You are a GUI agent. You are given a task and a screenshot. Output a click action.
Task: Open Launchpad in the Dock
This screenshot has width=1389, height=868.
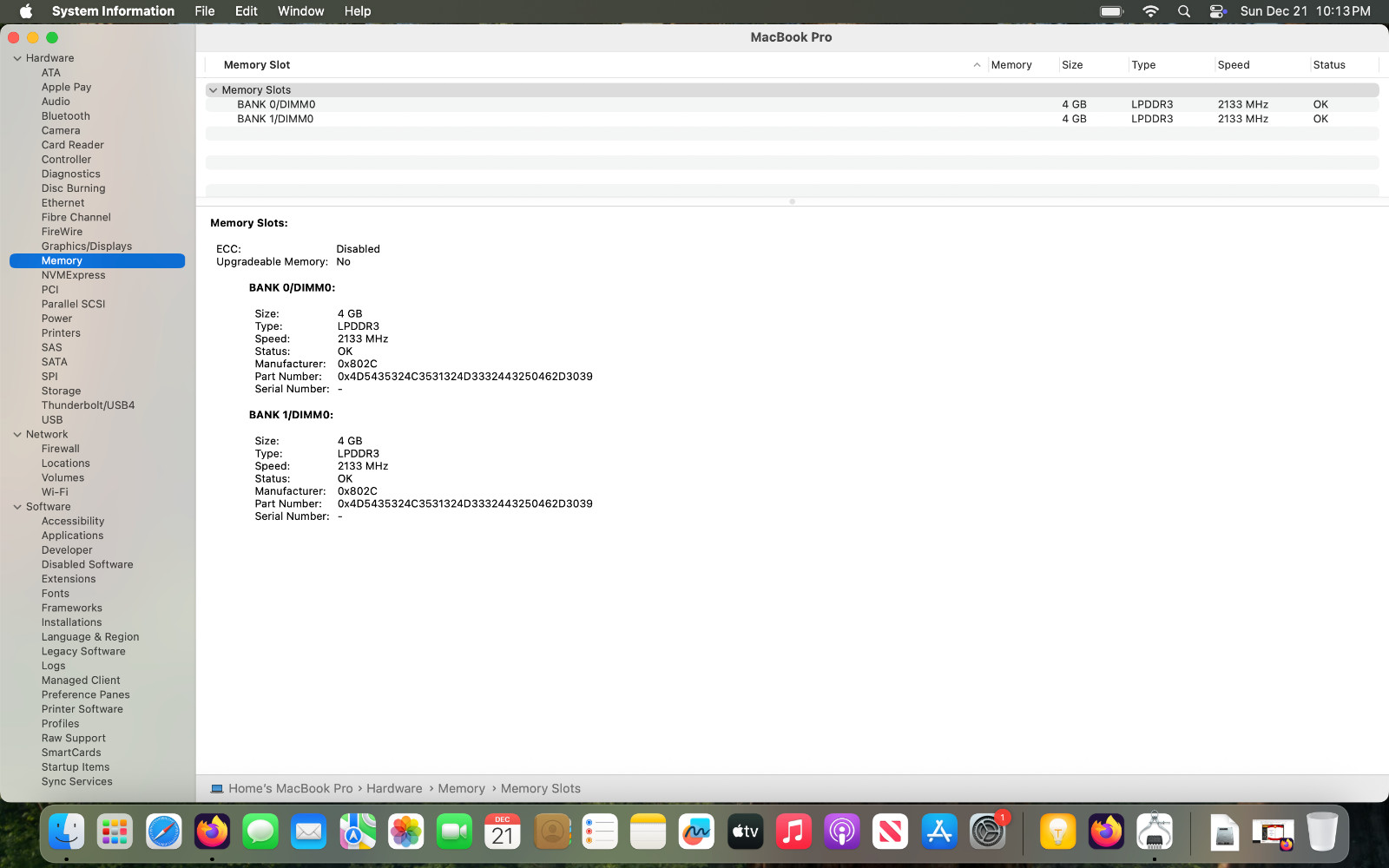pyautogui.click(x=115, y=832)
